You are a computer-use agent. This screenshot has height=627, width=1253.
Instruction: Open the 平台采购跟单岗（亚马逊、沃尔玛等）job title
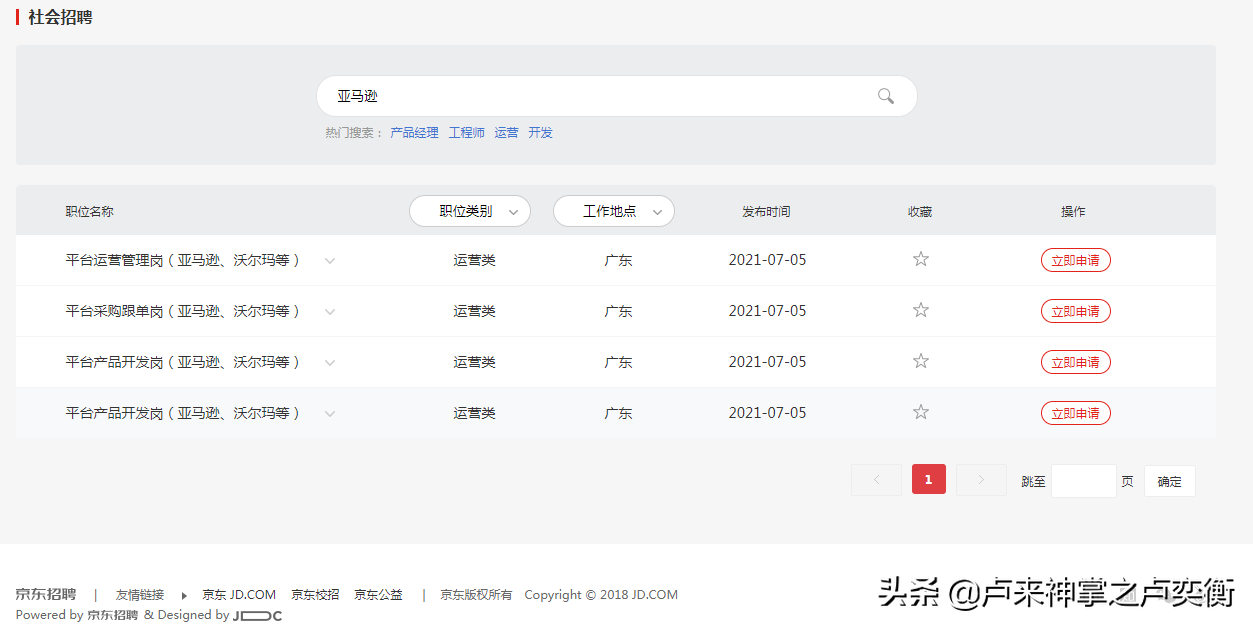tap(183, 311)
